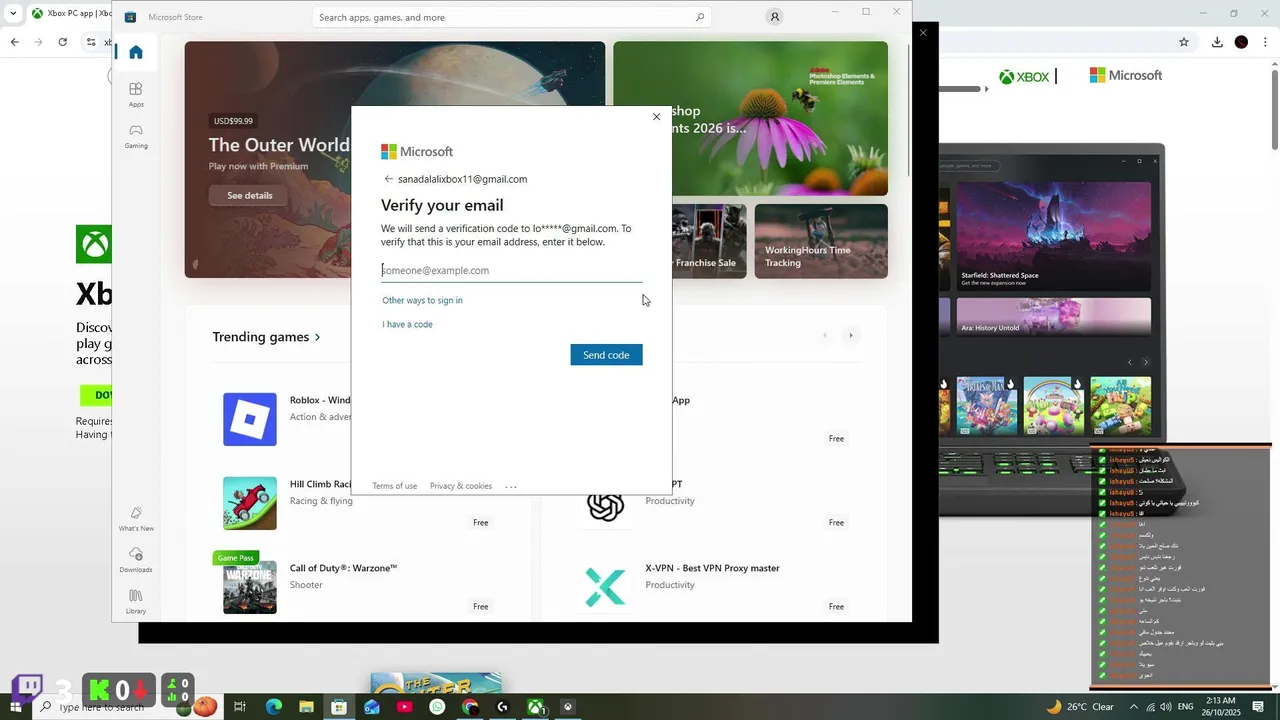
Task: Expand Trending games section chevron
Action: 318,337
